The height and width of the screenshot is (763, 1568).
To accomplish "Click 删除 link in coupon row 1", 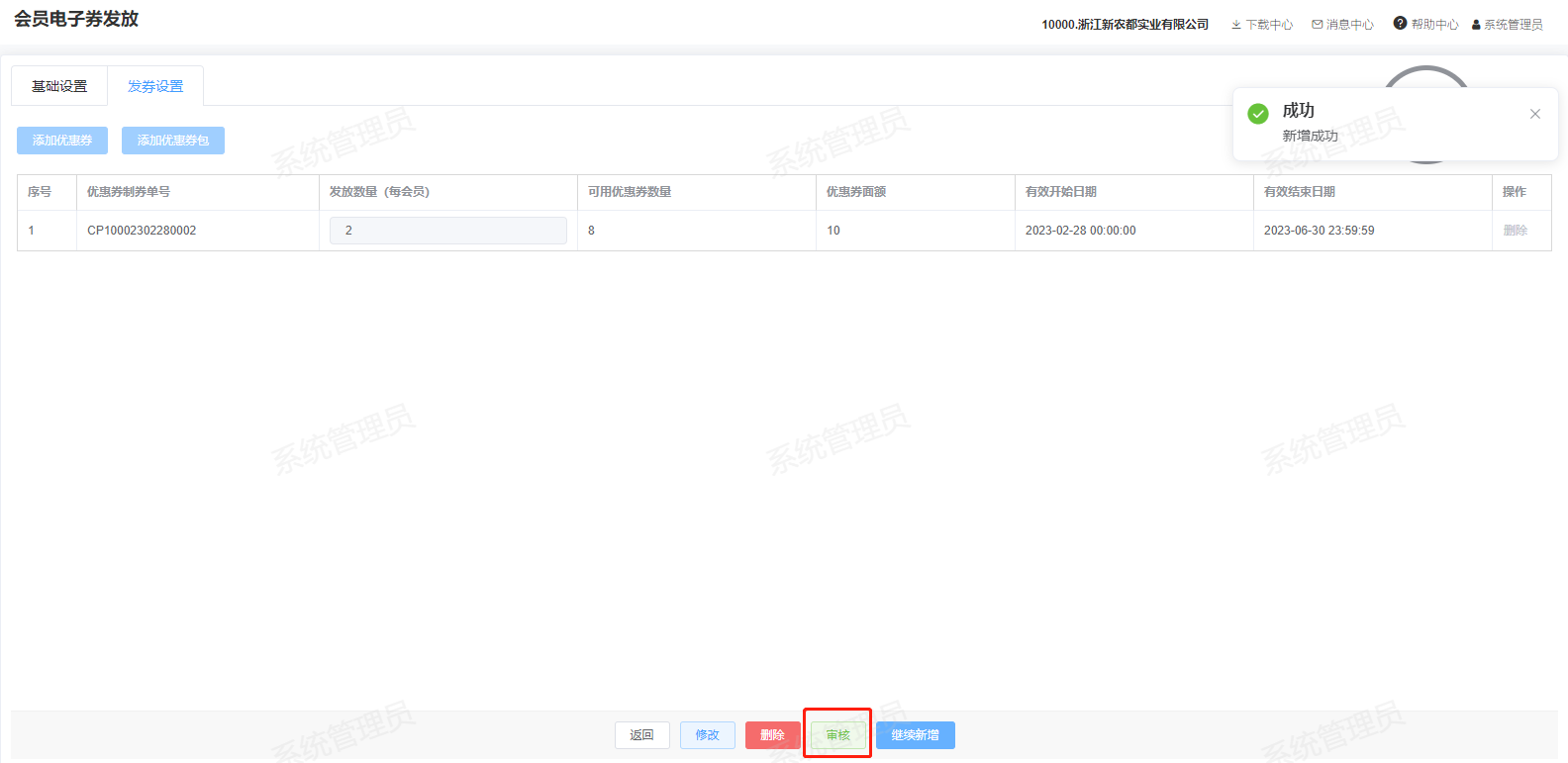I will pos(1516,231).
